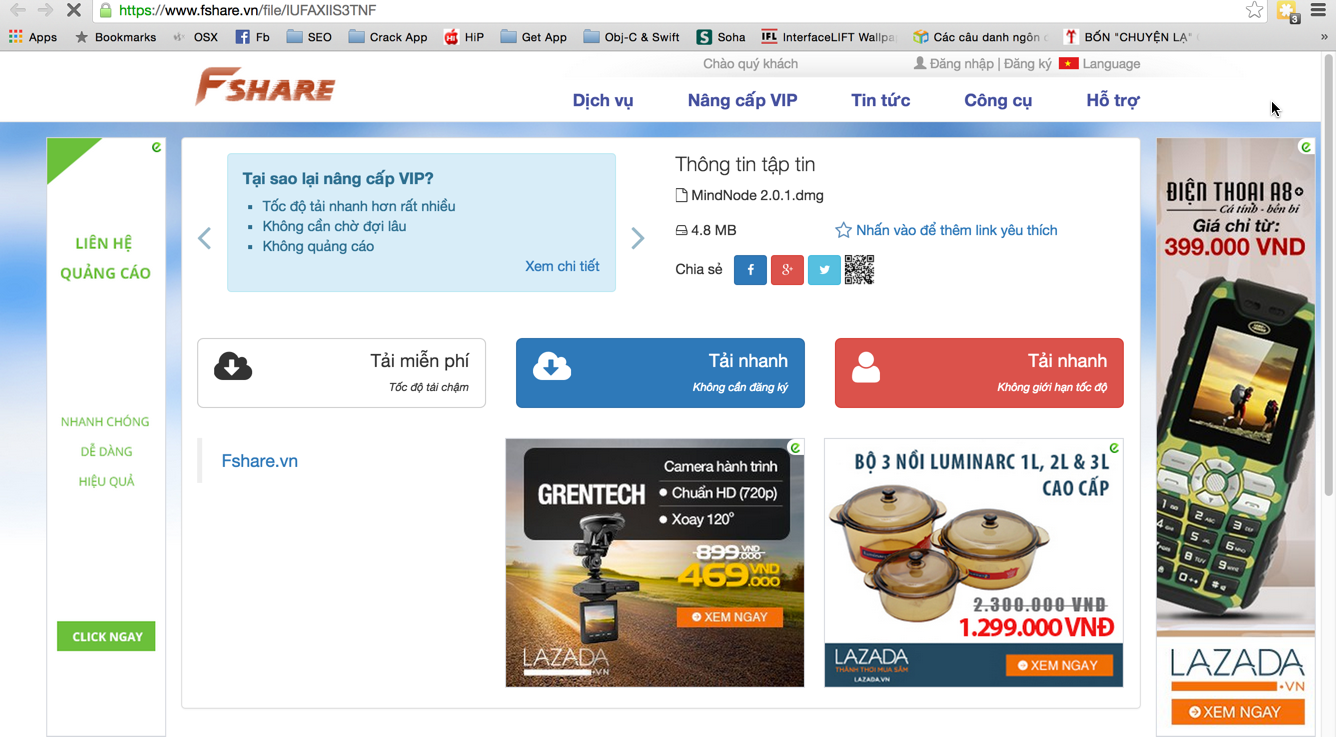Show previous VIP info slide
This screenshot has height=737, width=1336.
point(205,238)
